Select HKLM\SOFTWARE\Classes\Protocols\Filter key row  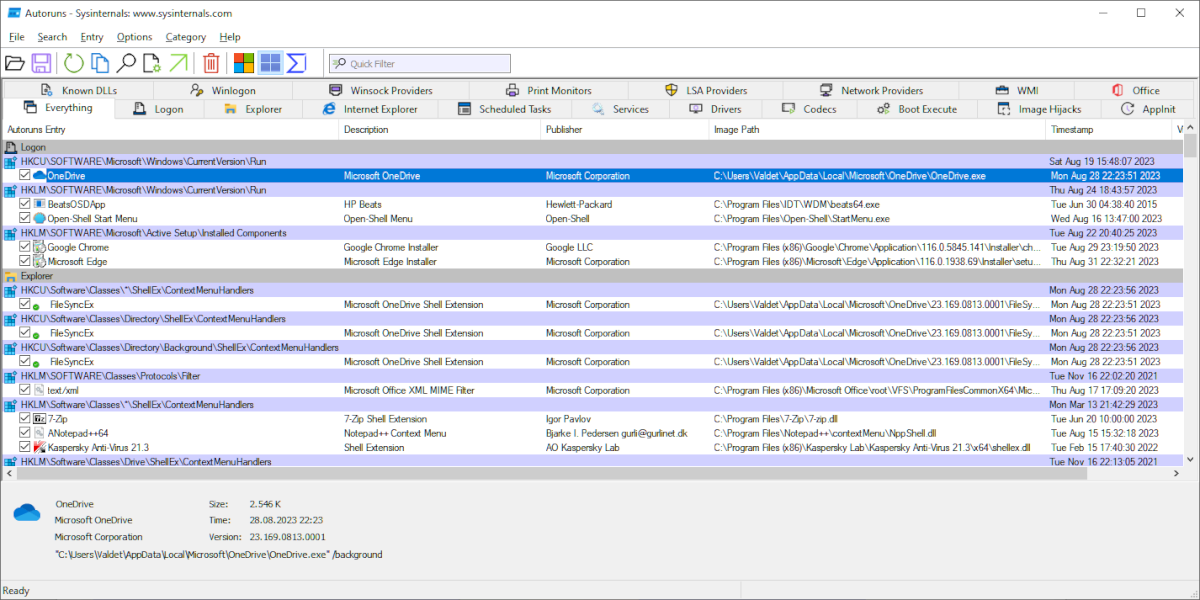(592, 376)
